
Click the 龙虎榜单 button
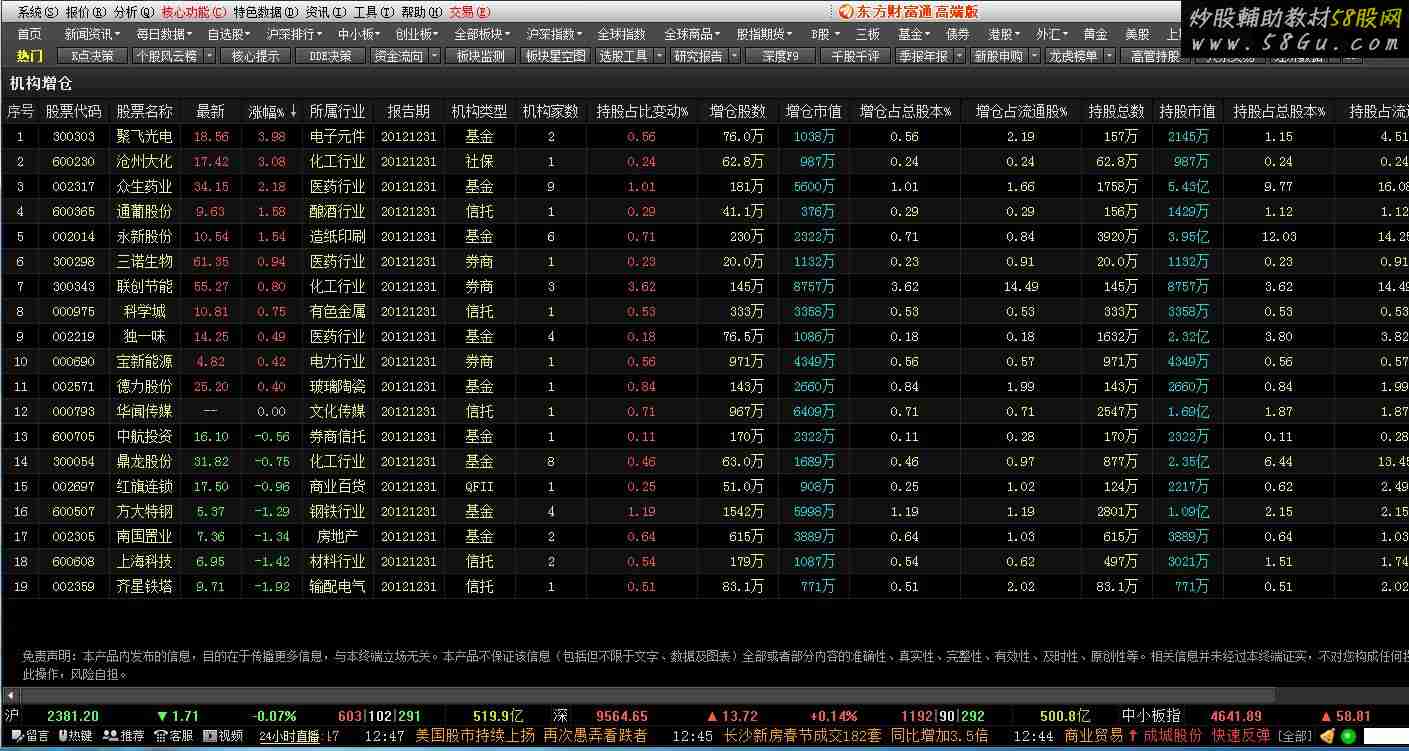pyautogui.click(x=1080, y=56)
